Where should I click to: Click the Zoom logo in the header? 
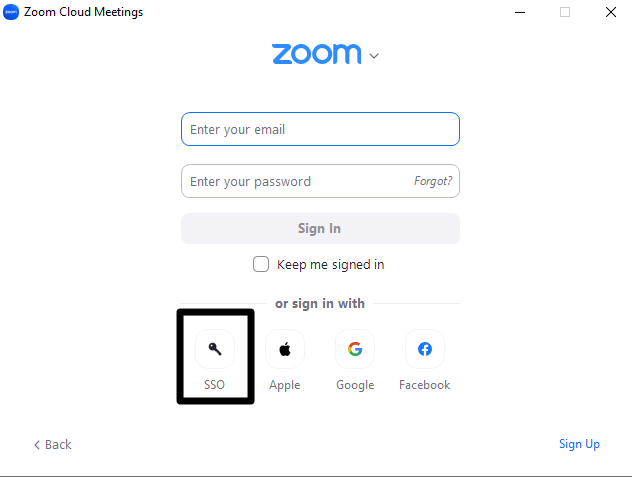[x=317, y=54]
